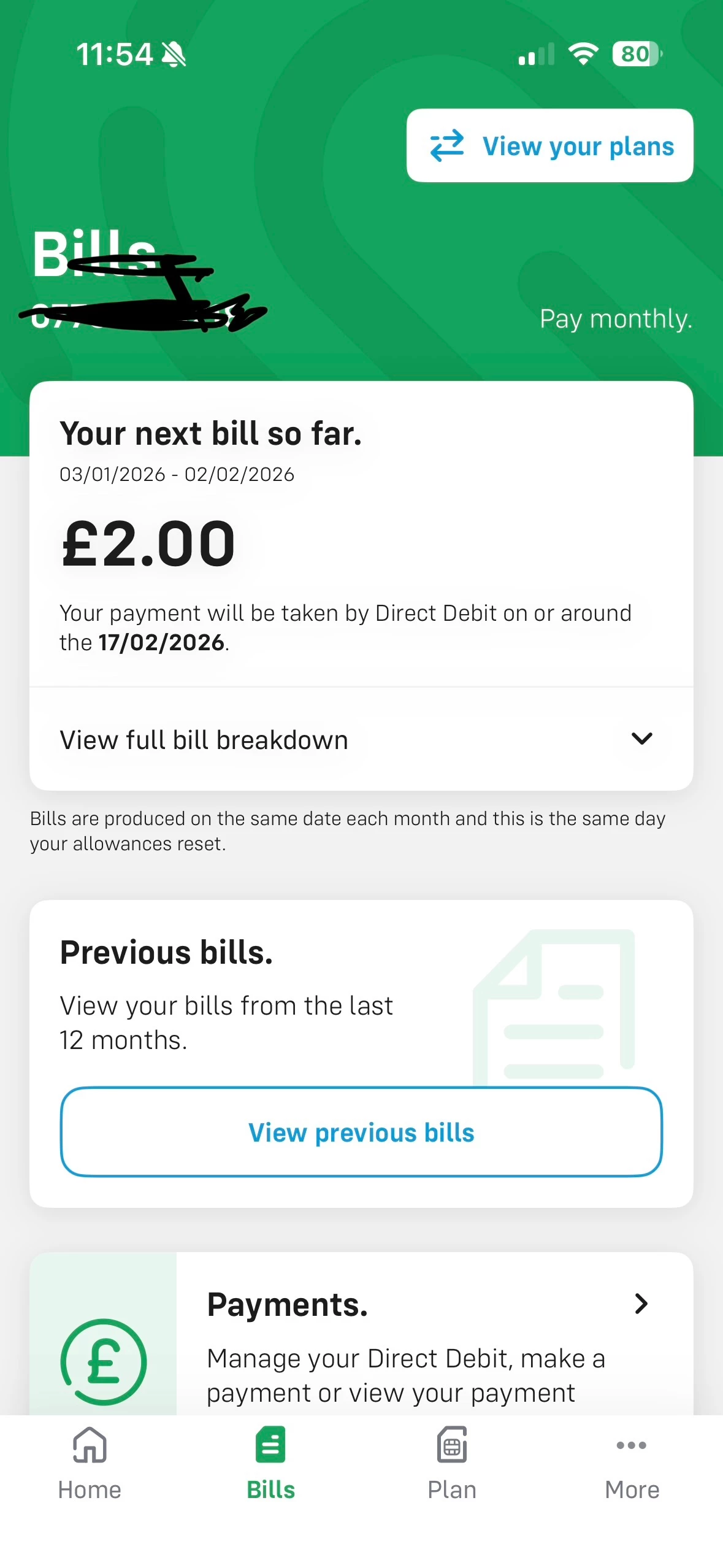
Task: Tap the battery indicator in status bar
Action: point(637,54)
